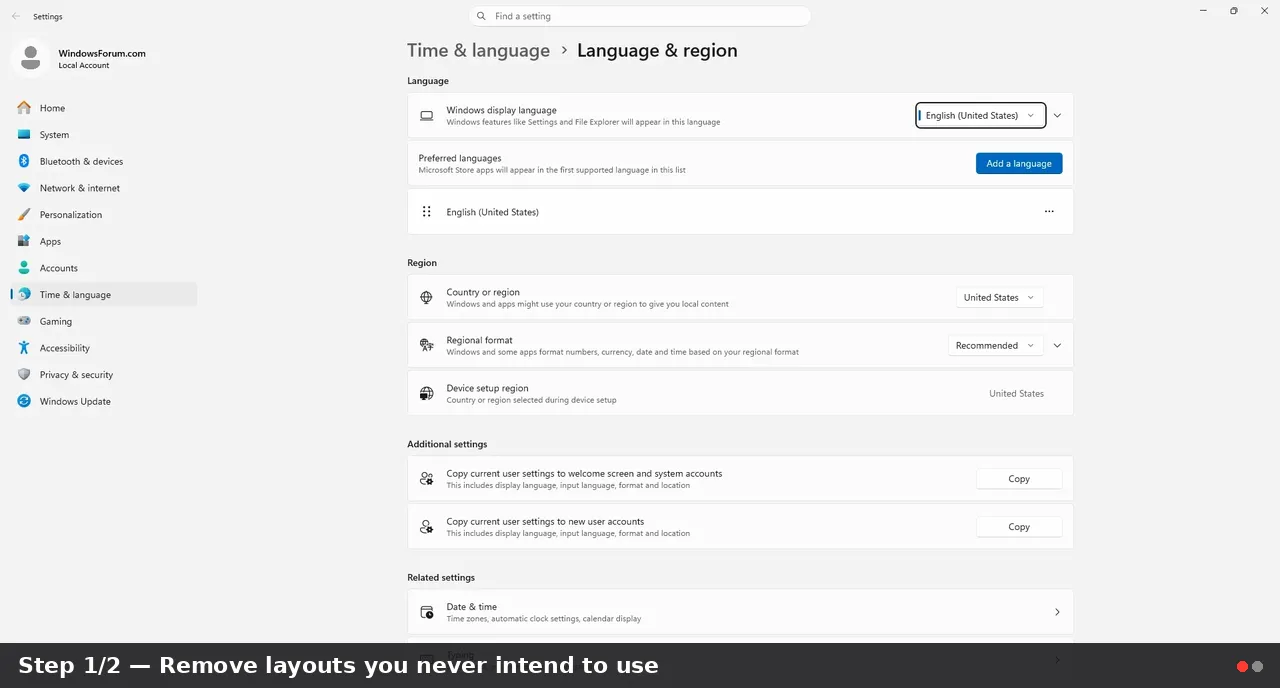Click the WindowsForum.com account name
The width and height of the screenshot is (1280, 688).
(102, 53)
